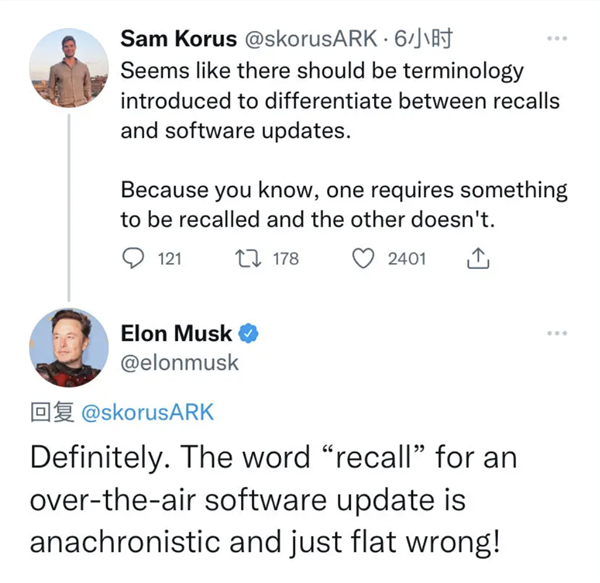The width and height of the screenshot is (600, 583).
Task: Click the reply speech bubble icon
Action: click(x=133, y=258)
